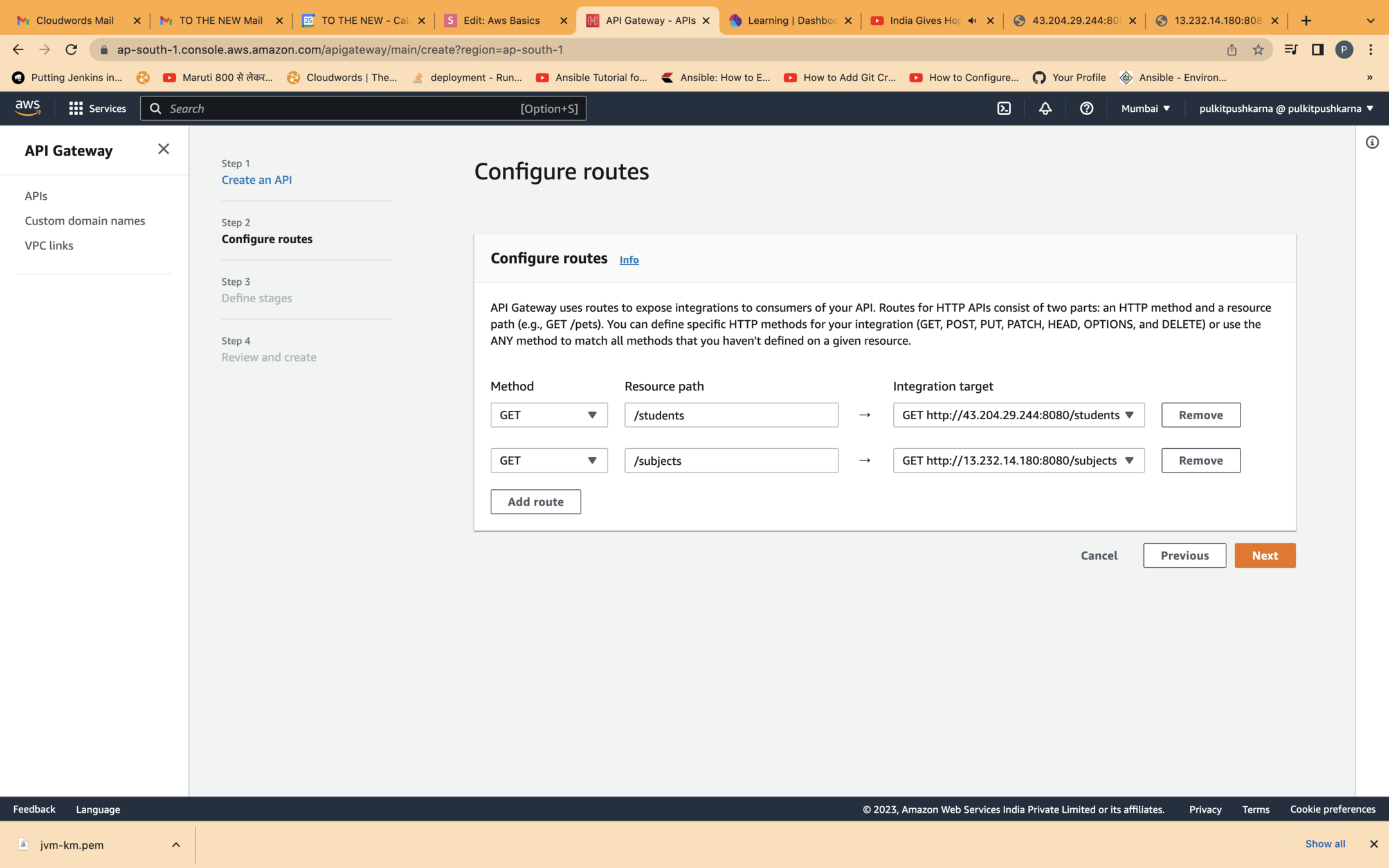Expand Method dropdown for /subjects route

[549, 460]
